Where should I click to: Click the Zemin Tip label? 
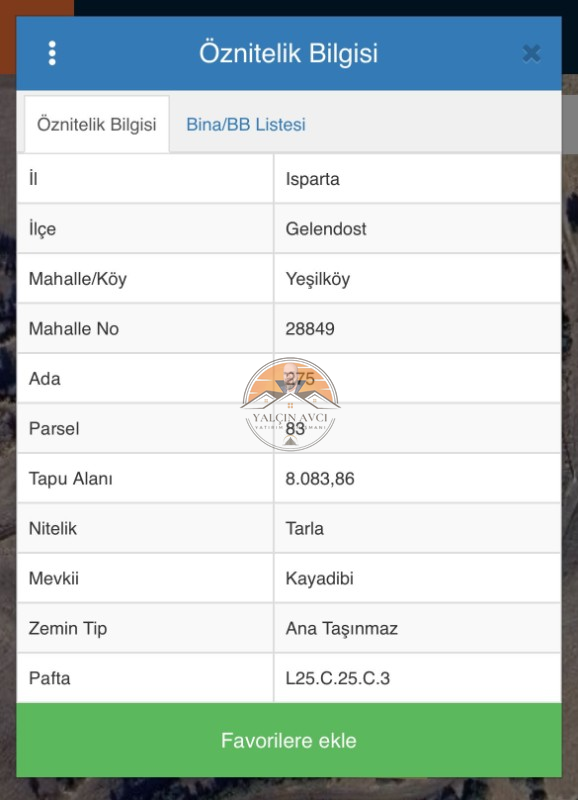(68, 629)
